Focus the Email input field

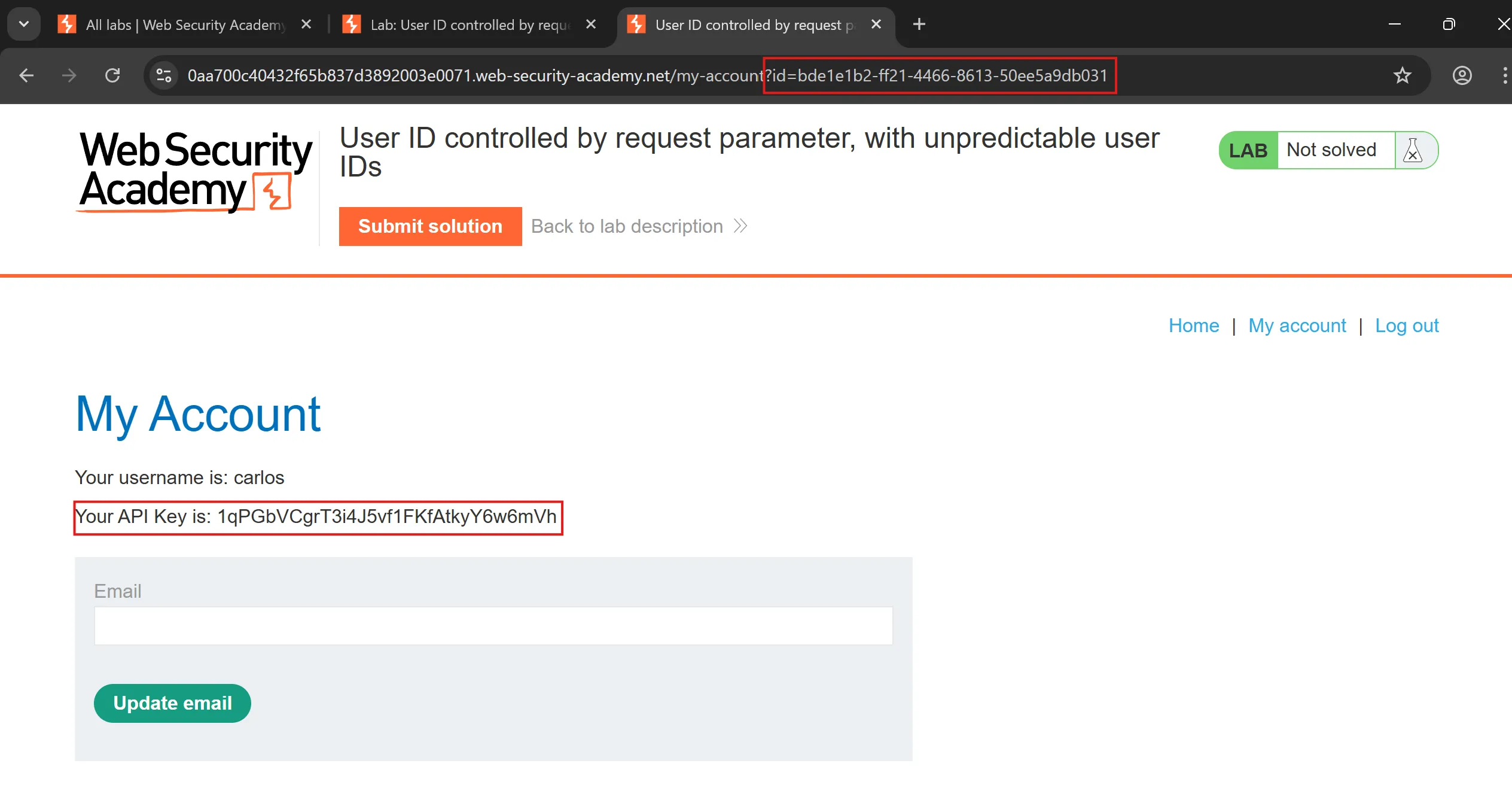point(493,626)
